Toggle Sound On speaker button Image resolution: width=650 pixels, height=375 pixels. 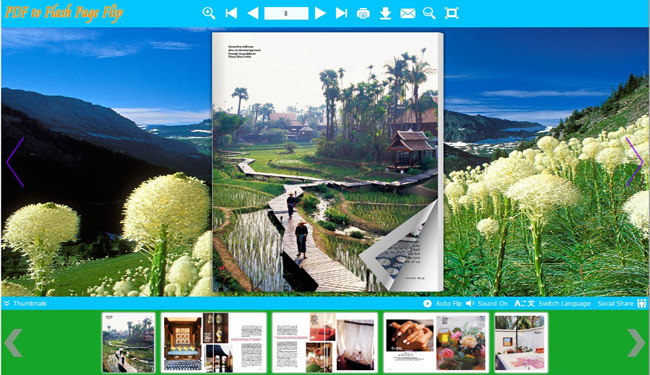click(487, 303)
